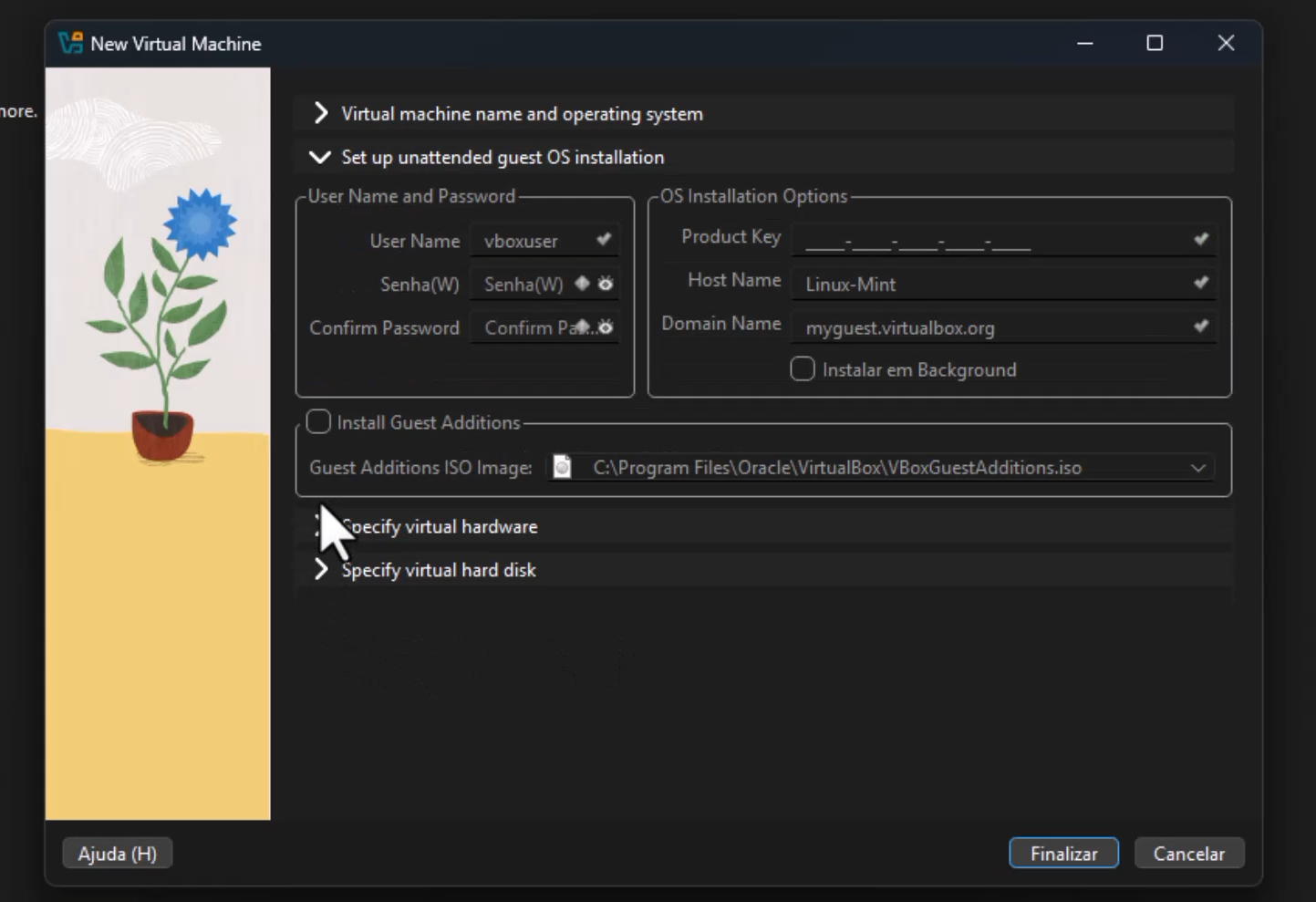Focus the Domain Name field
Screen dimensions: 1316x902
(1003, 327)
